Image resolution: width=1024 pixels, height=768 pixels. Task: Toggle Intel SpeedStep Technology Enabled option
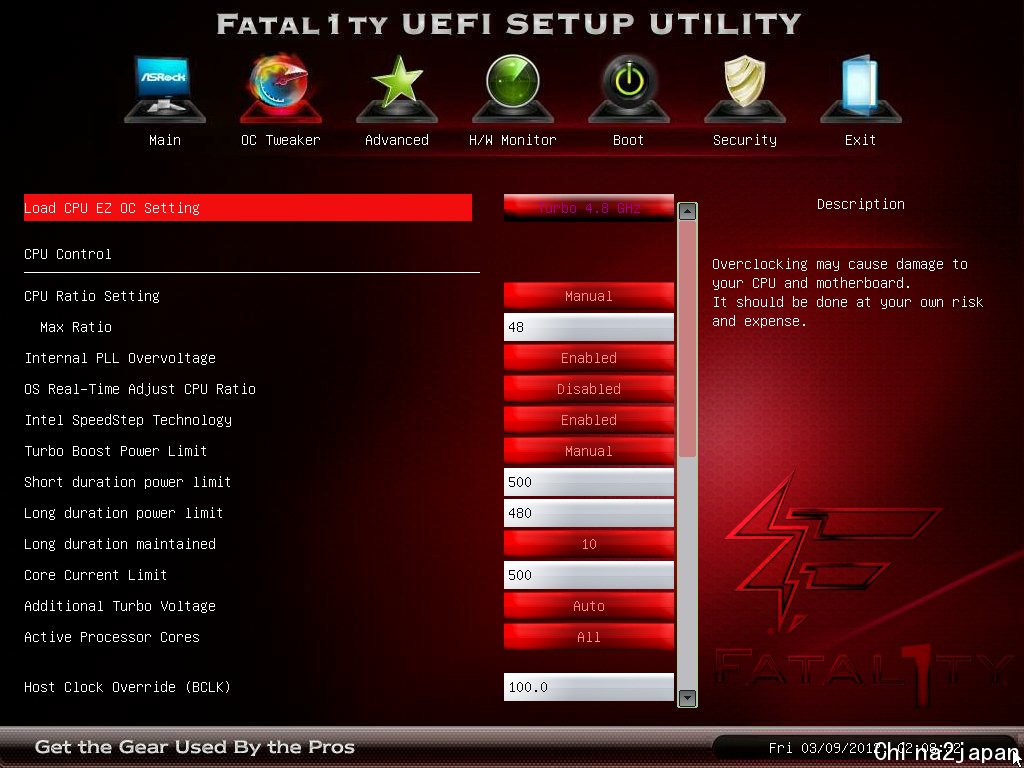[x=588, y=420]
